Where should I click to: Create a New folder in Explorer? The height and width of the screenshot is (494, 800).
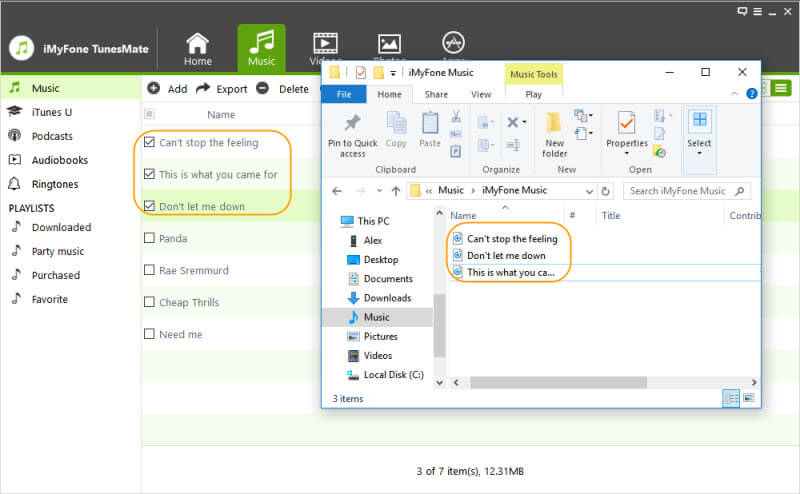click(554, 135)
